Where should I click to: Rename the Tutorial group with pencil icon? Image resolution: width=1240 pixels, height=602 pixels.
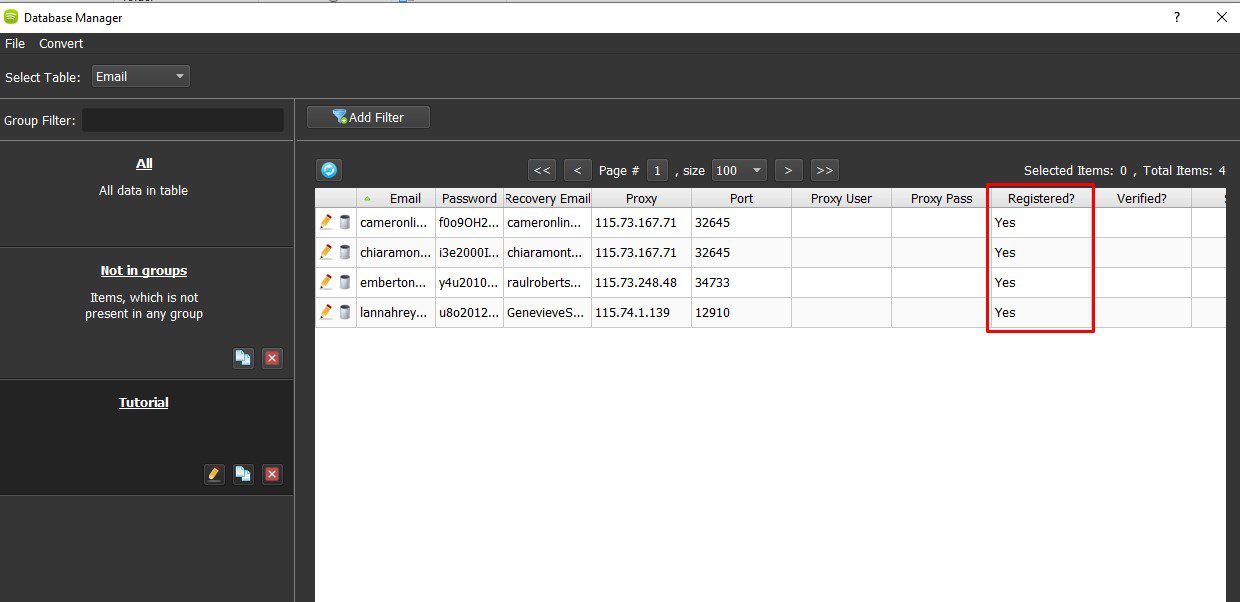click(214, 474)
